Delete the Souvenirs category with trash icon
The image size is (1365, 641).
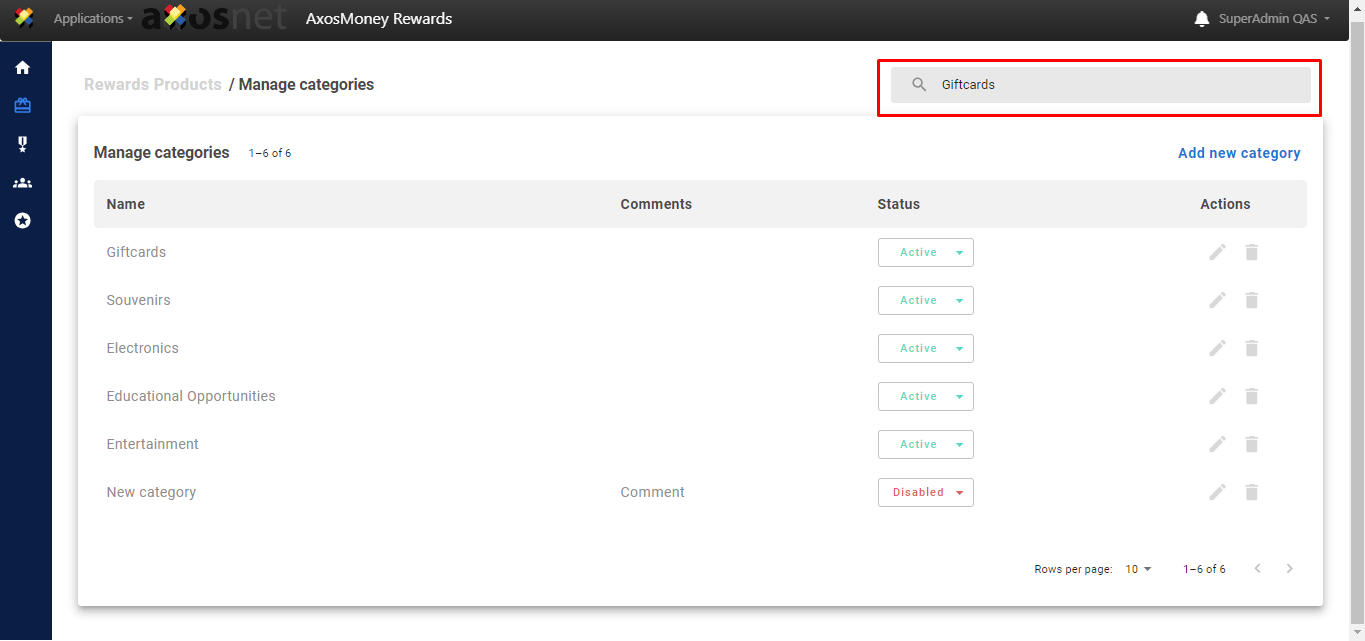coord(1251,300)
